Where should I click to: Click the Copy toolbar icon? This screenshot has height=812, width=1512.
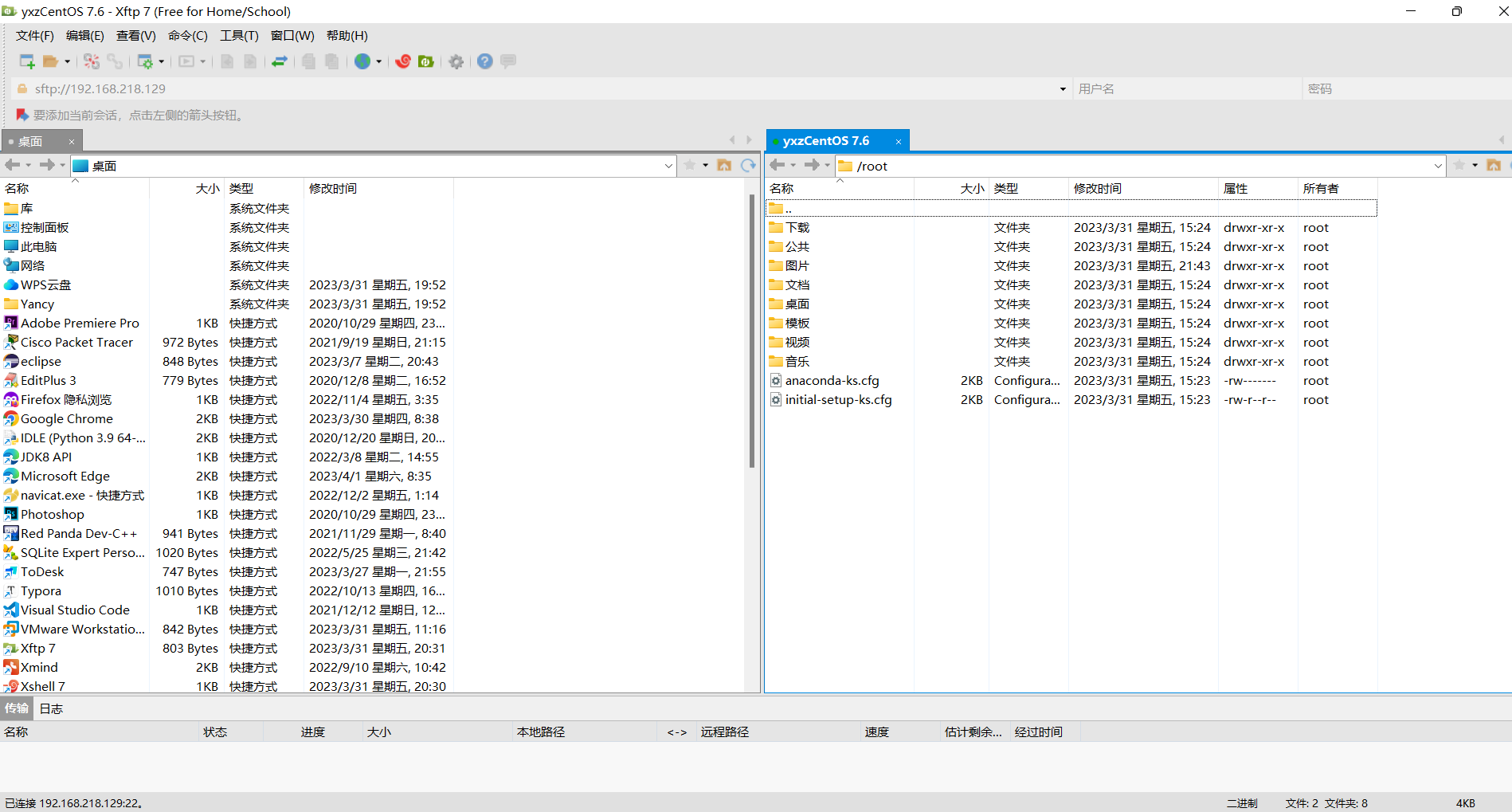pyautogui.click(x=309, y=61)
